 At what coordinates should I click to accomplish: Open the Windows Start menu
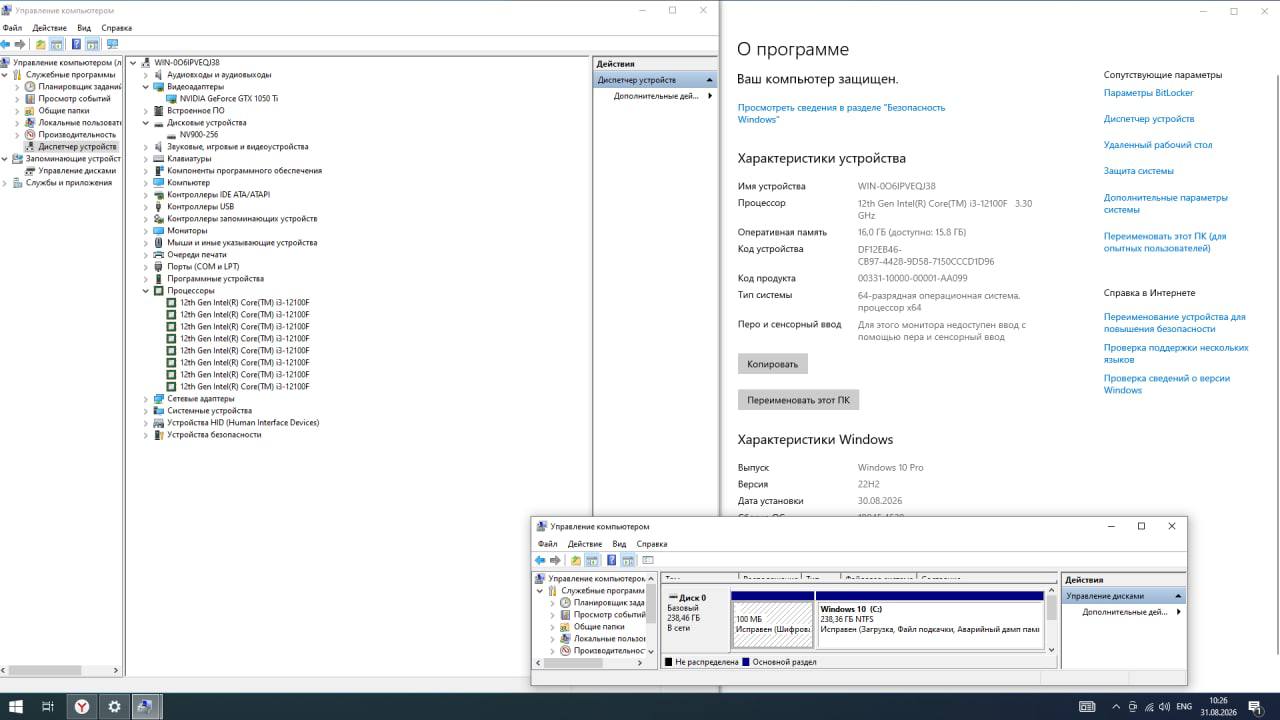[16, 706]
